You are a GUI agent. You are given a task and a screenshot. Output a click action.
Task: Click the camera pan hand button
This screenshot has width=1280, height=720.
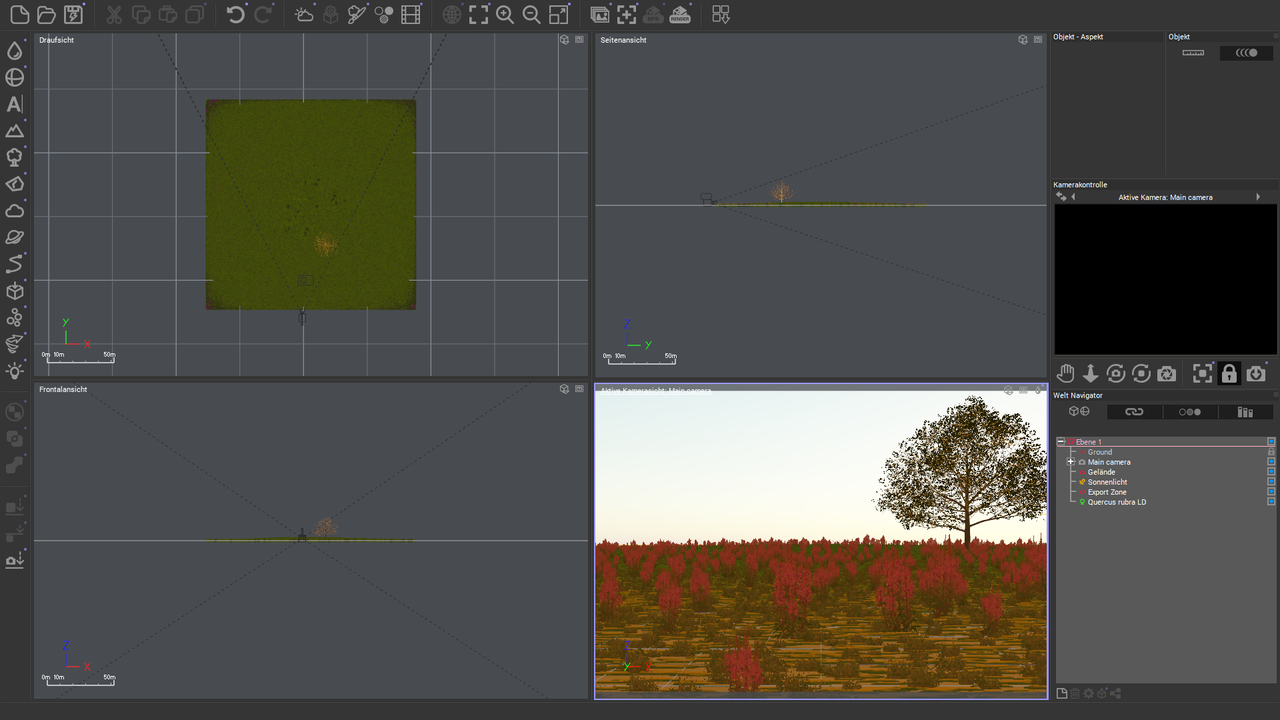(1066, 373)
